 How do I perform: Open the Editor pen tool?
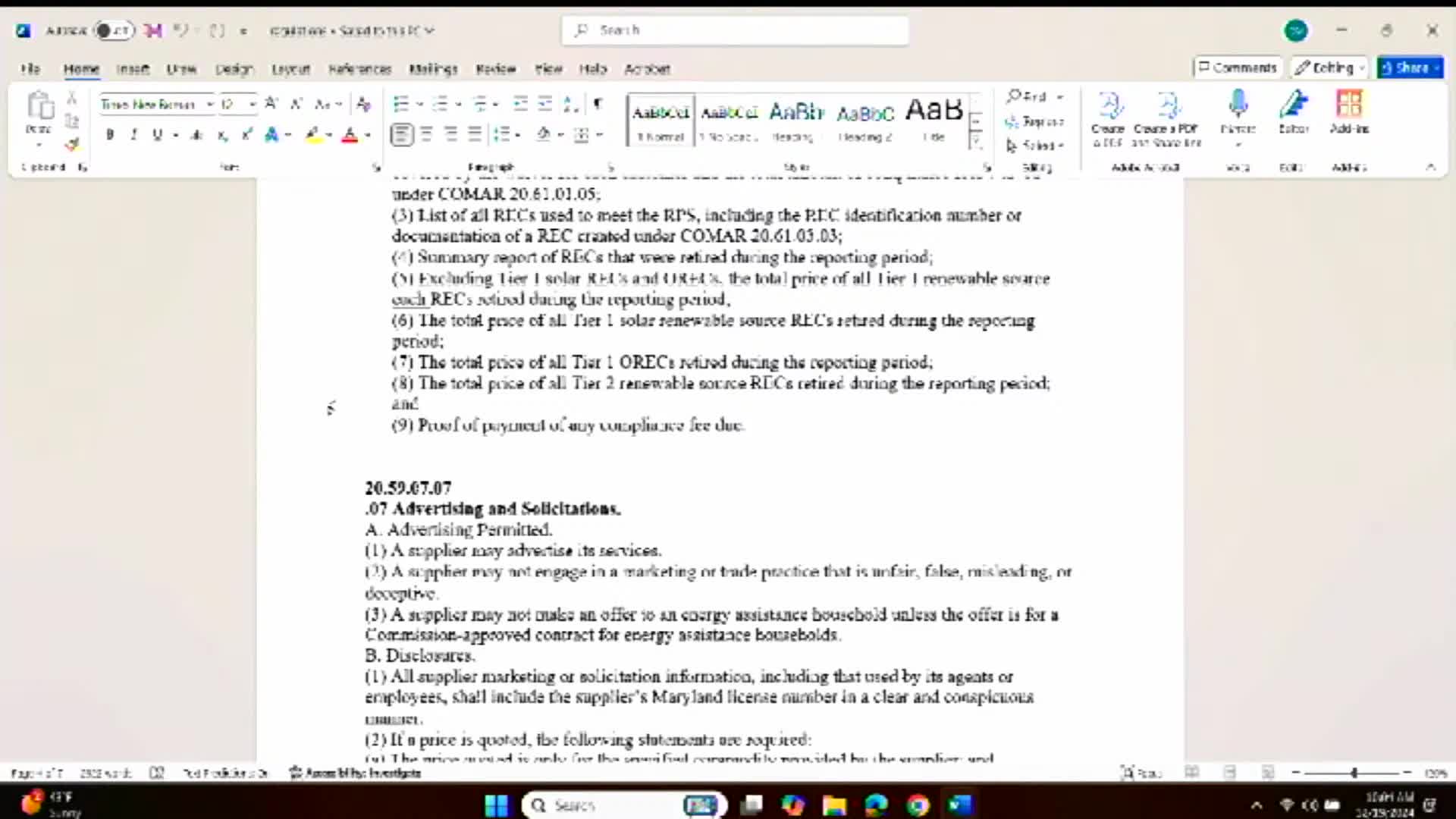(1294, 112)
